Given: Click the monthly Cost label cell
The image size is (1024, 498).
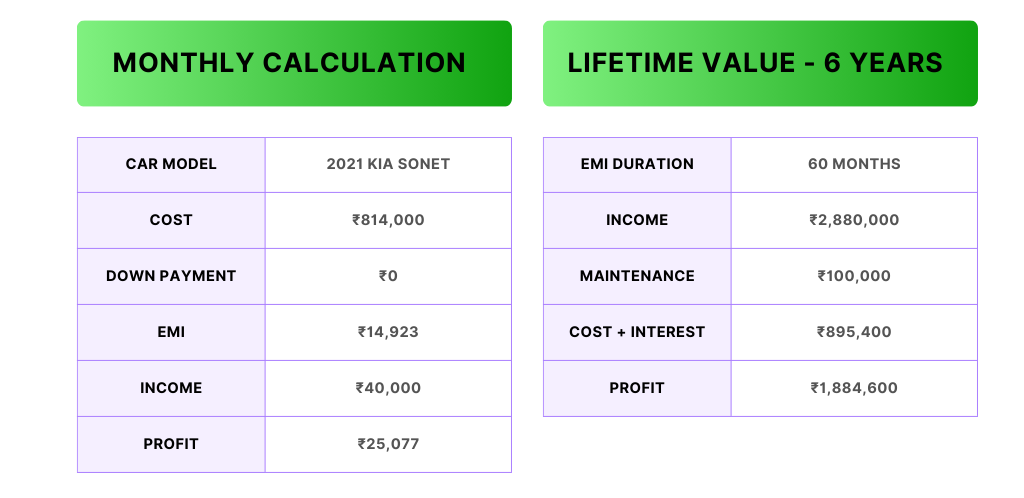Looking at the screenshot, I should point(171,221).
